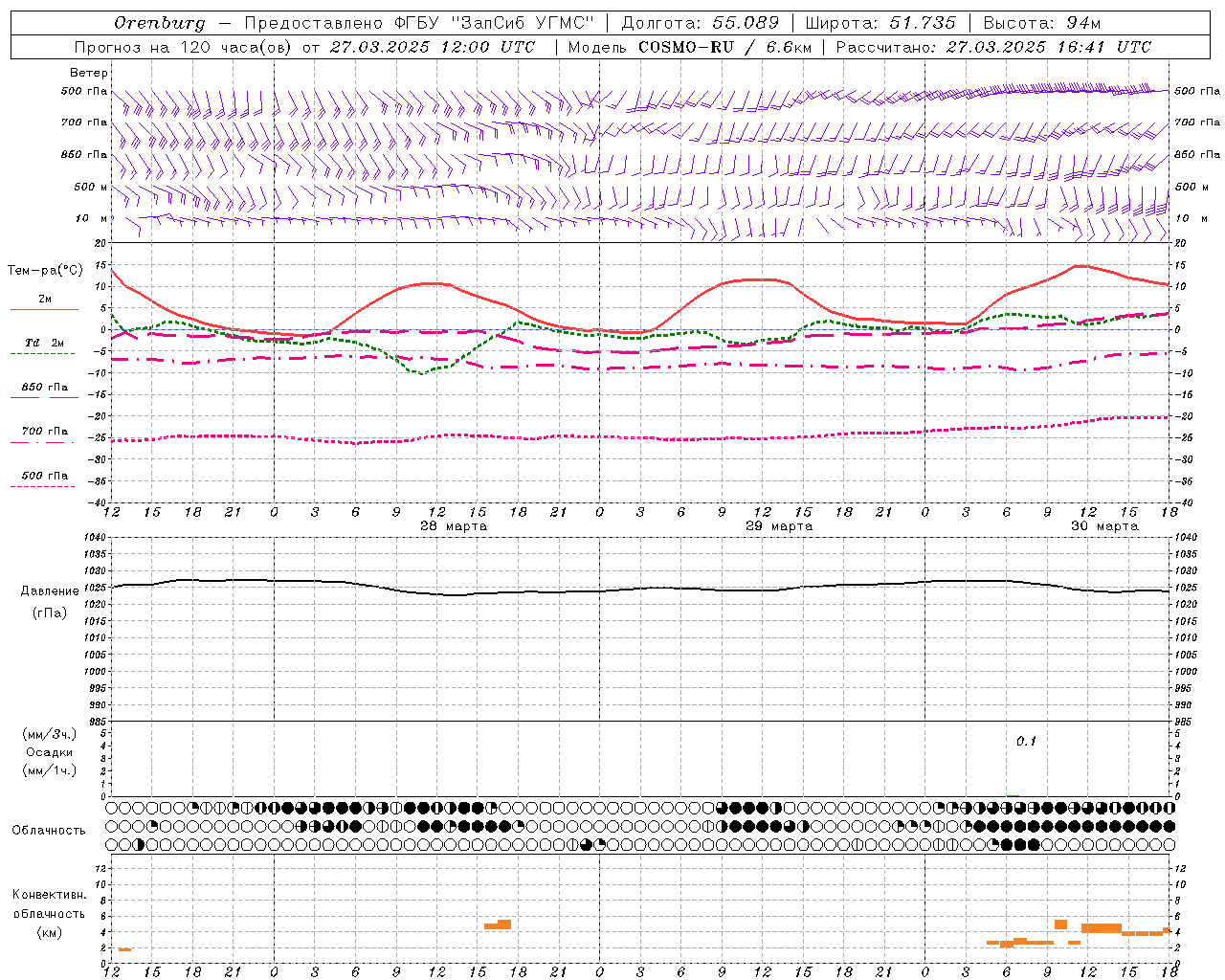The width and height of the screenshot is (1225, 980).
Task: Select the 'Прогноз на 120 часа(ов)' forecast text
Action: tap(184, 47)
